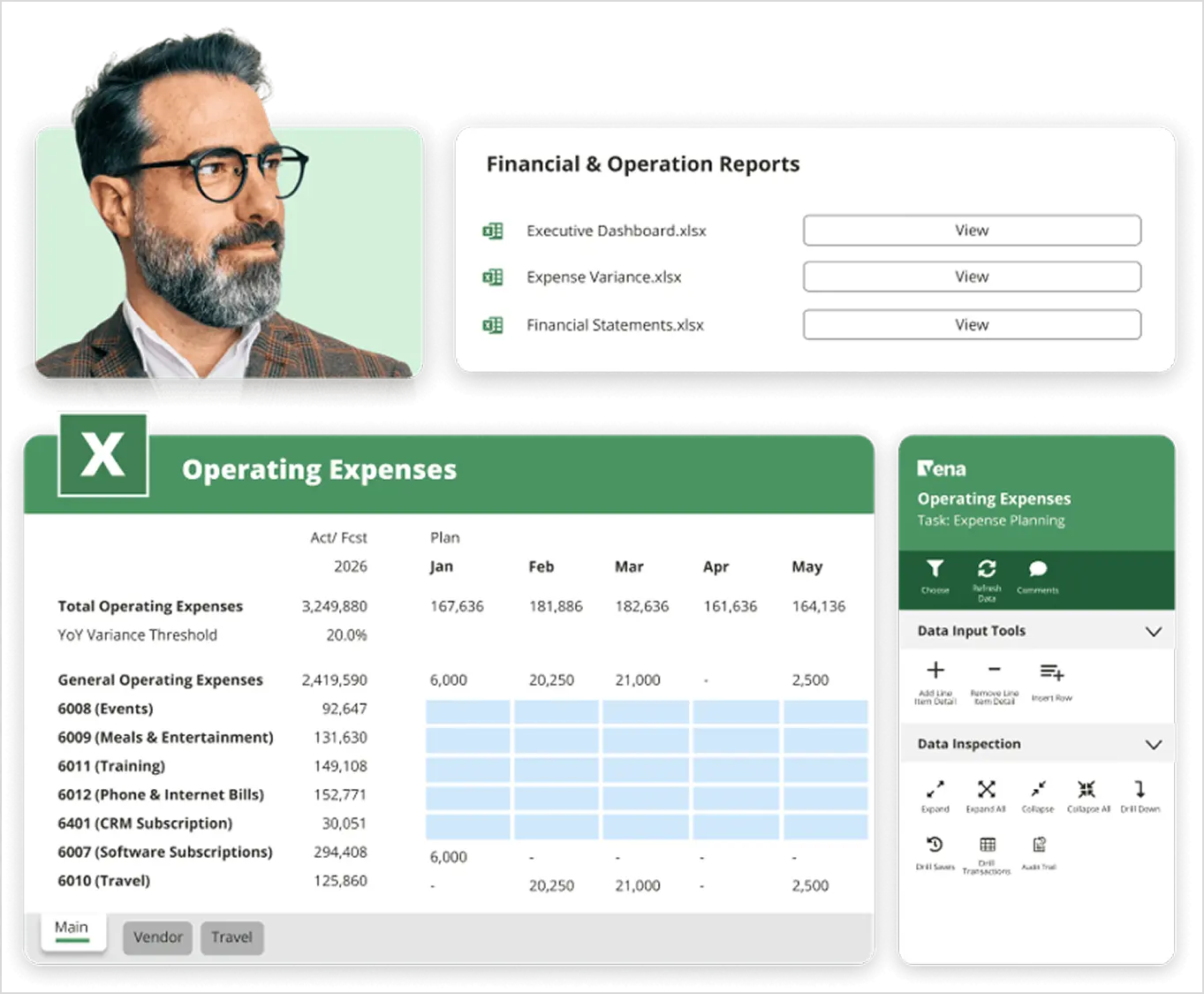The height and width of the screenshot is (994, 1204).
Task: Click Excel file icon beside Executive Dashboard.xlsx
Action: (493, 231)
